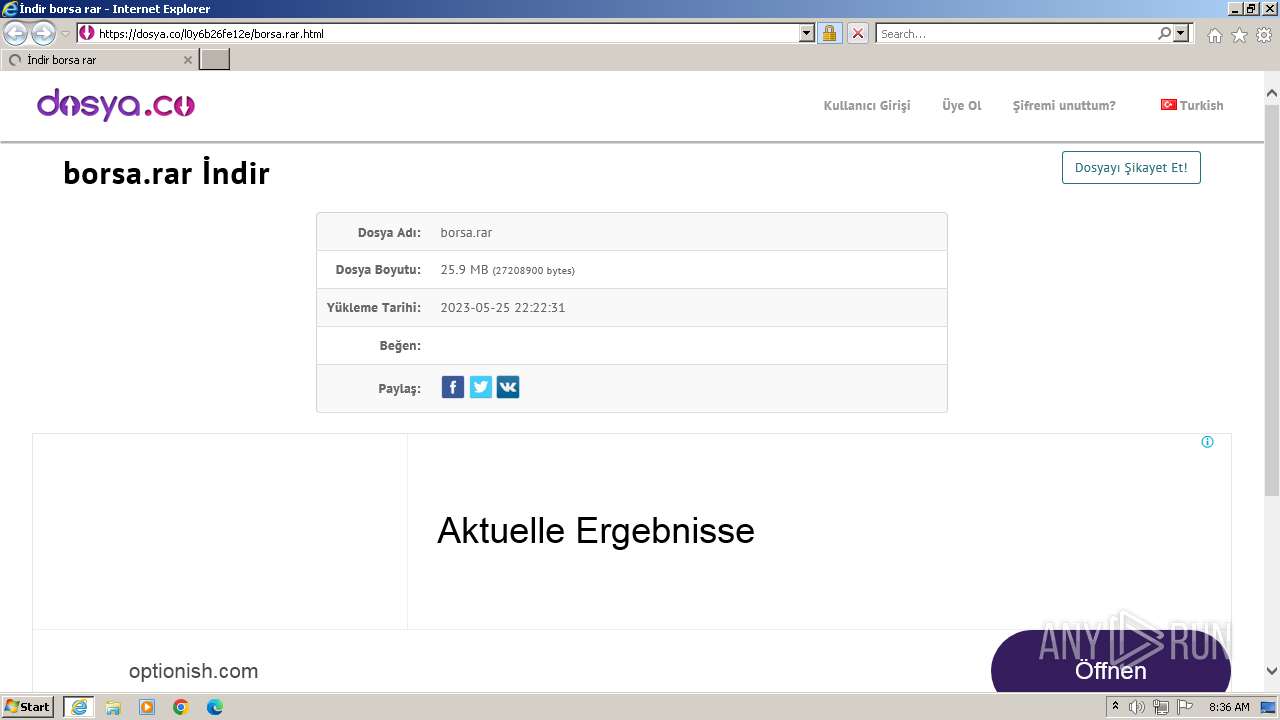
Task: Click the browser Forward arrow button
Action: [43, 33]
